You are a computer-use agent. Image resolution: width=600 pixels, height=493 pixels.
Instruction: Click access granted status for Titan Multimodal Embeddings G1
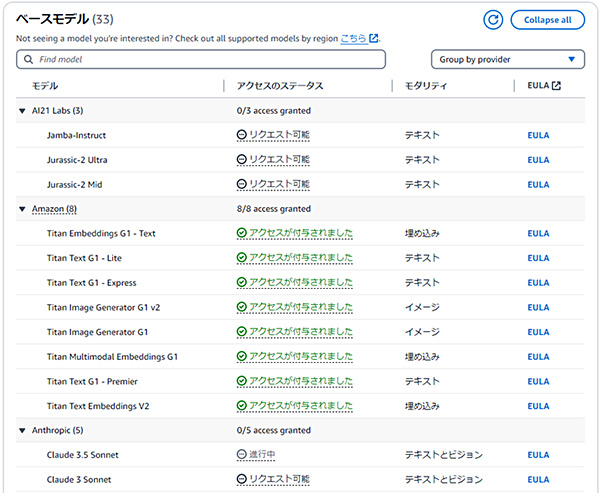295,357
